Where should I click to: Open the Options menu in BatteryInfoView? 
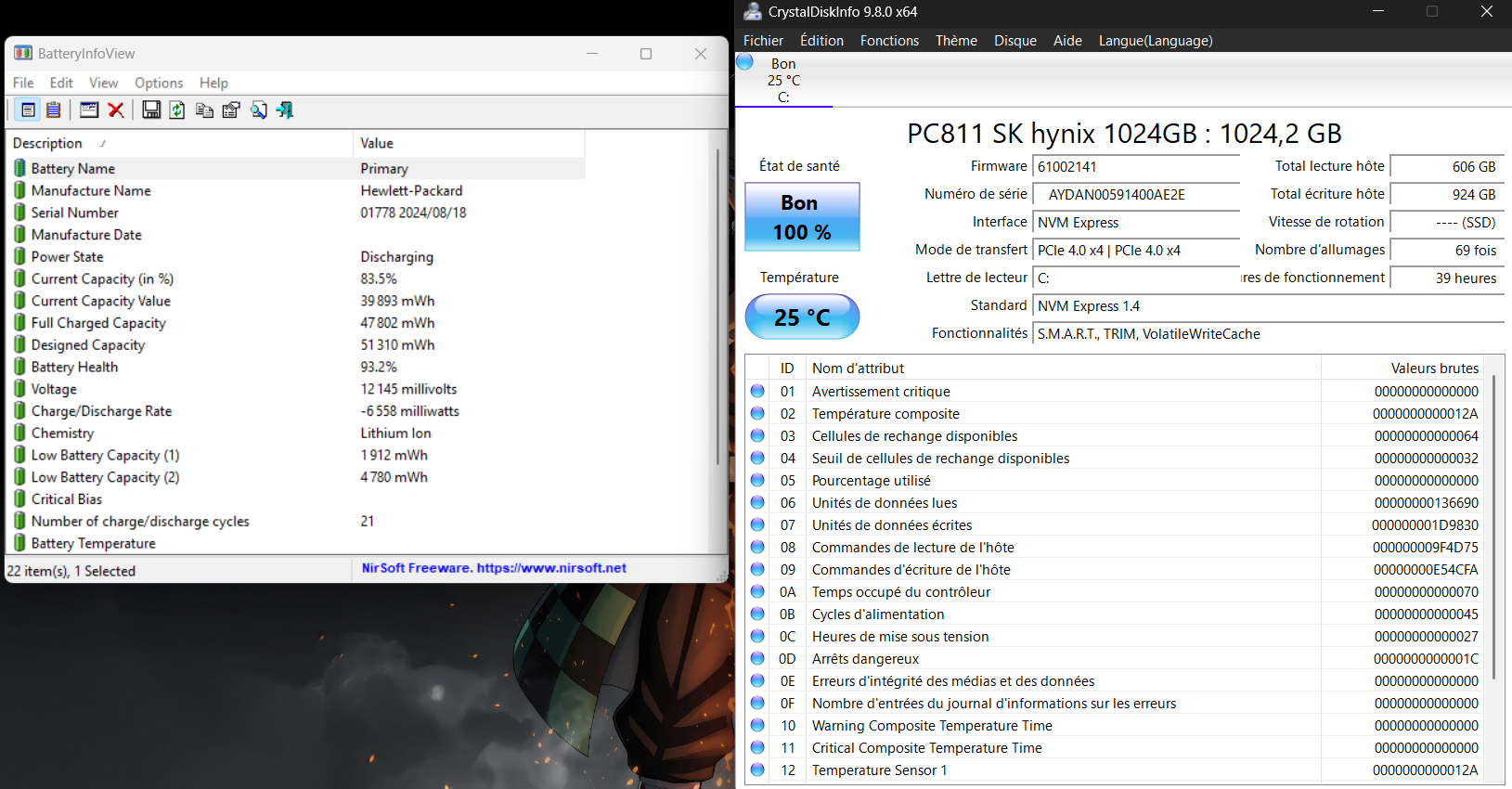point(159,83)
